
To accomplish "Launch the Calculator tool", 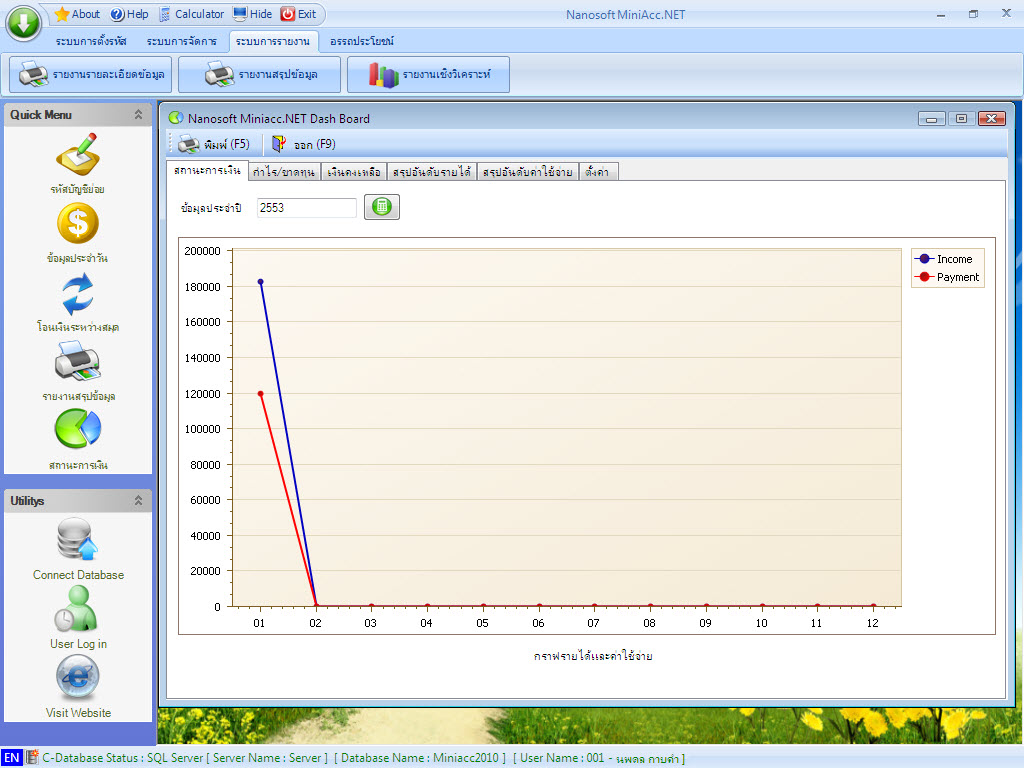I will [x=191, y=14].
